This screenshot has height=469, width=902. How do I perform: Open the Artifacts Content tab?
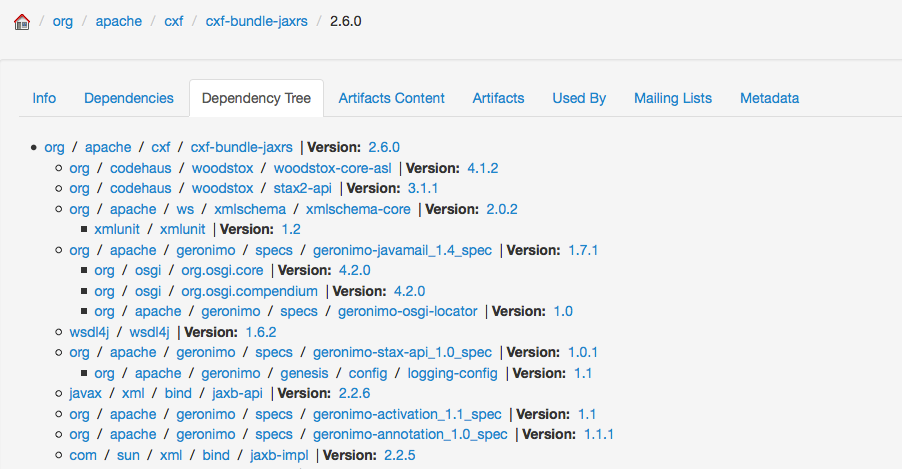pos(391,98)
